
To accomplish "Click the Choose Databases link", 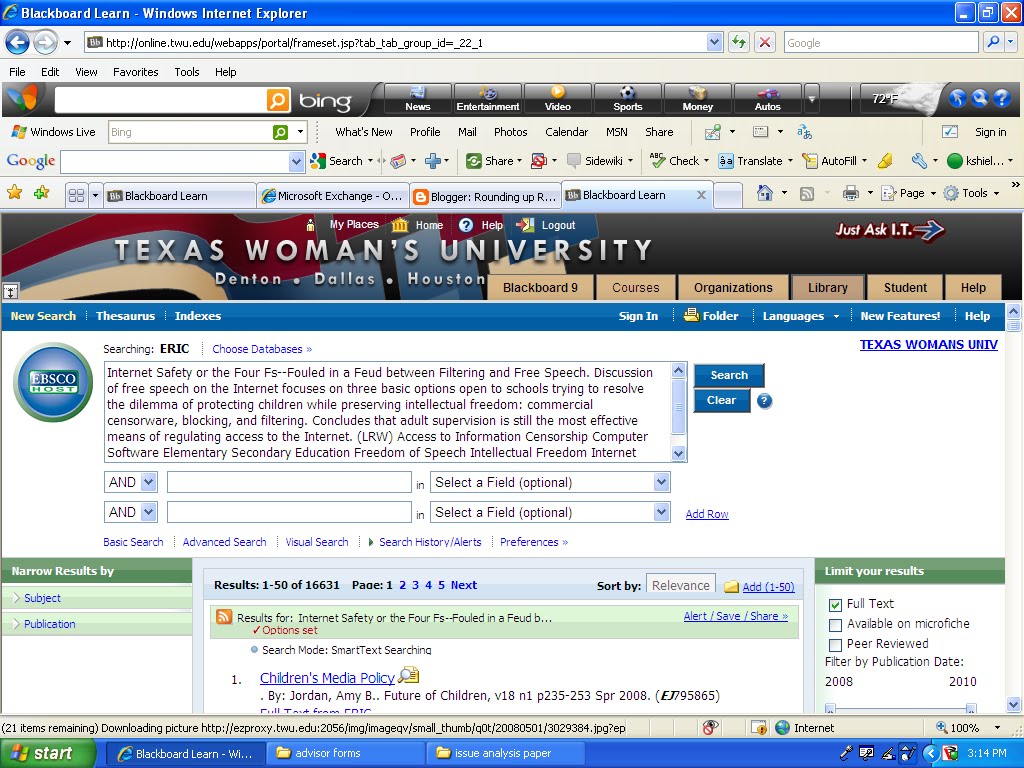I will 262,349.
